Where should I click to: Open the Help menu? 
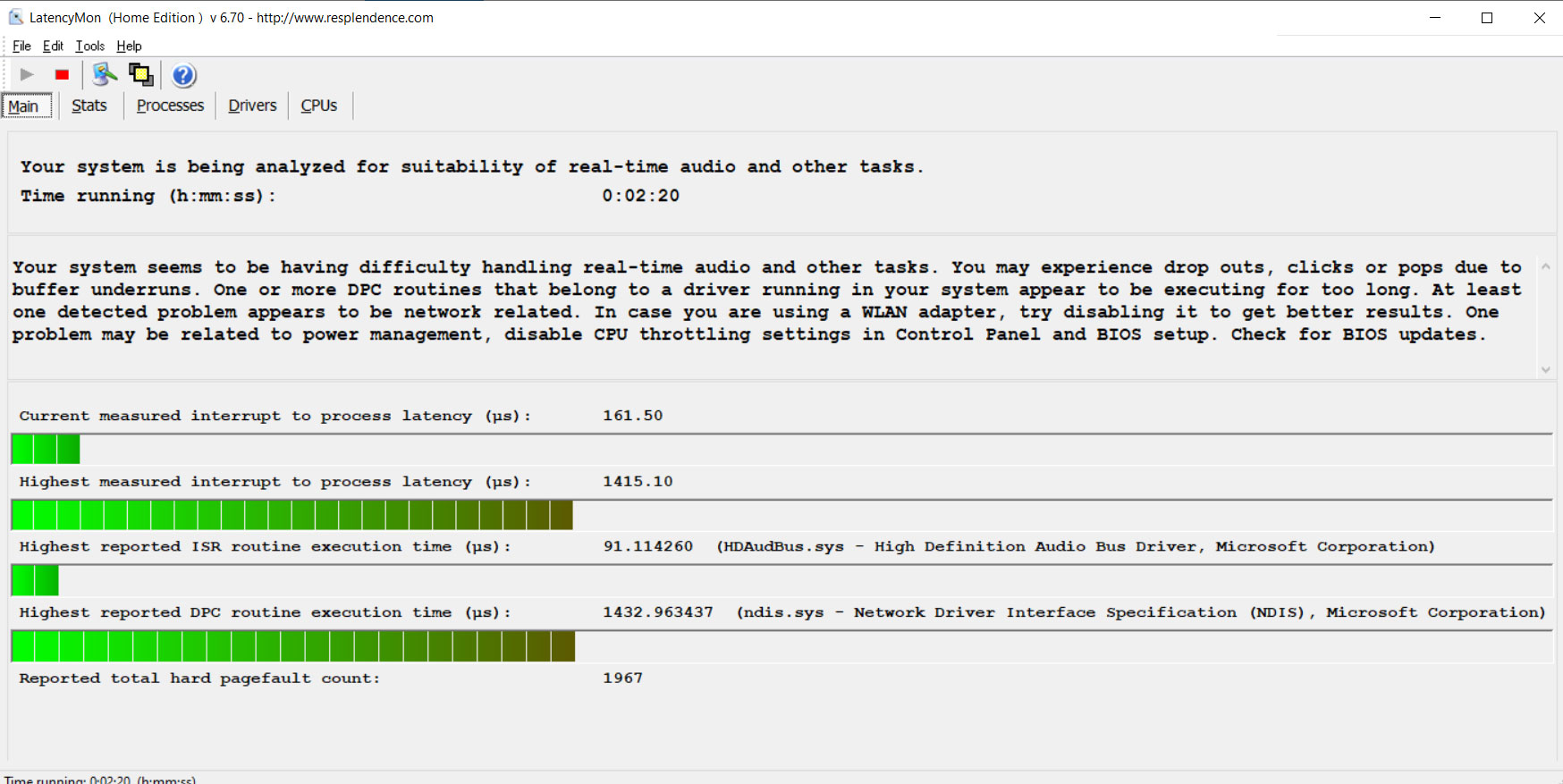[x=129, y=46]
